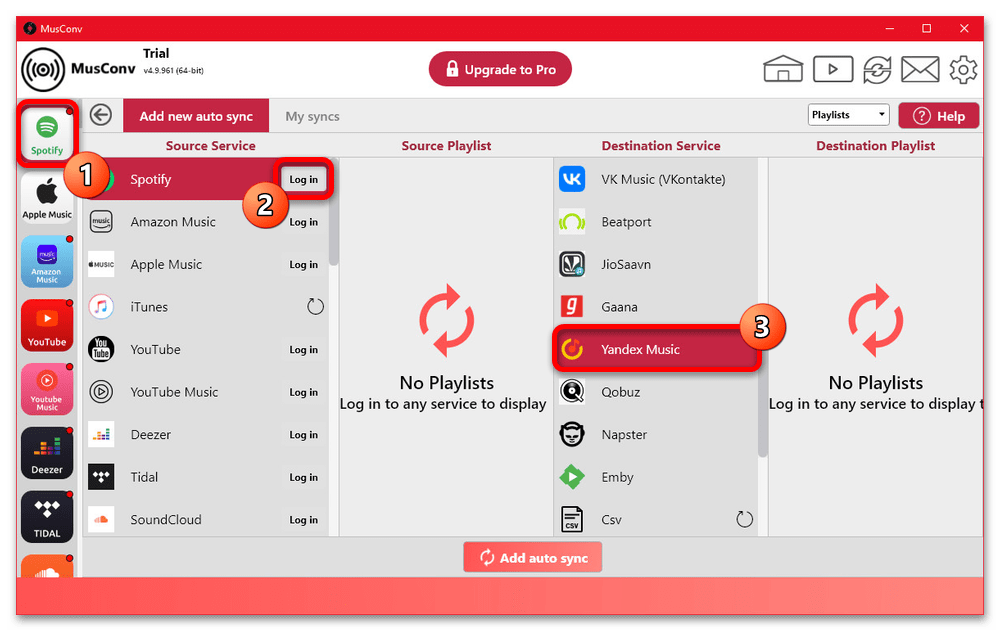Select Amazon Music in the Source Service list

[x=206, y=222]
